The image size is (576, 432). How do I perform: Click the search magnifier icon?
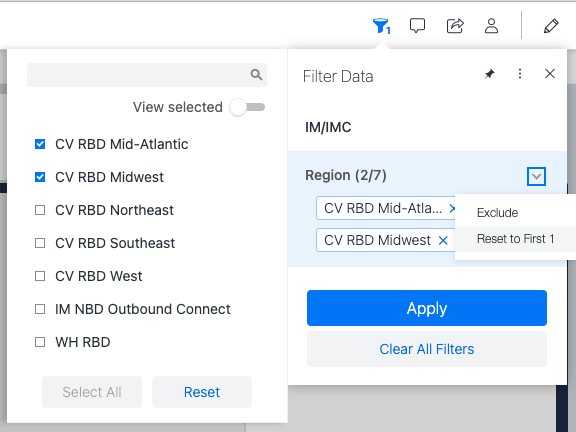click(x=256, y=75)
